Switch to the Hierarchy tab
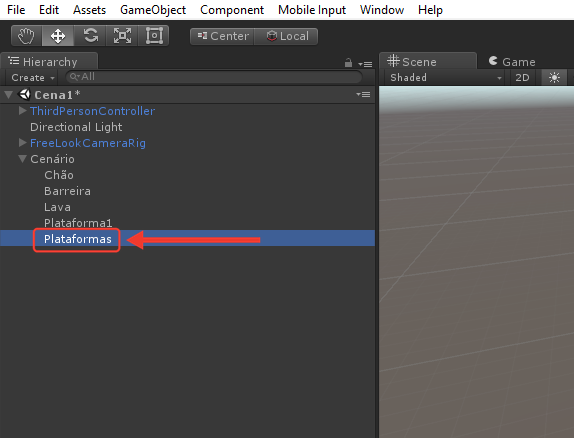The height and width of the screenshot is (438, 574). [x=49, y=61]
